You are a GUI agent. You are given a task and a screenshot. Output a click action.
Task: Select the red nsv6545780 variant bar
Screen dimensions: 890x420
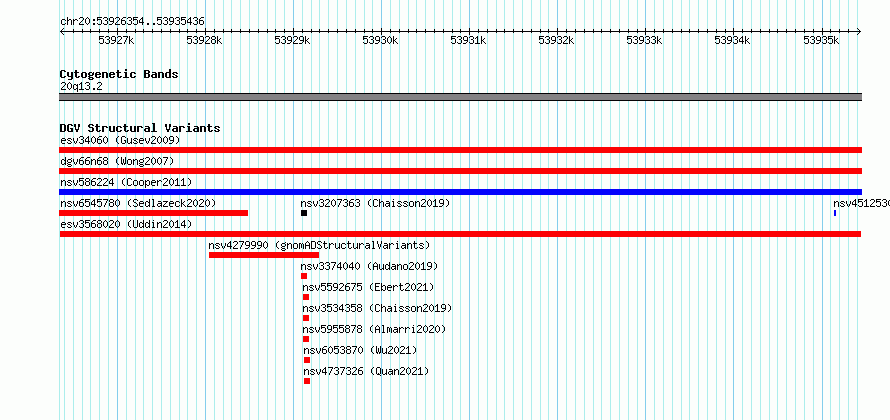(x=153, y=213)
